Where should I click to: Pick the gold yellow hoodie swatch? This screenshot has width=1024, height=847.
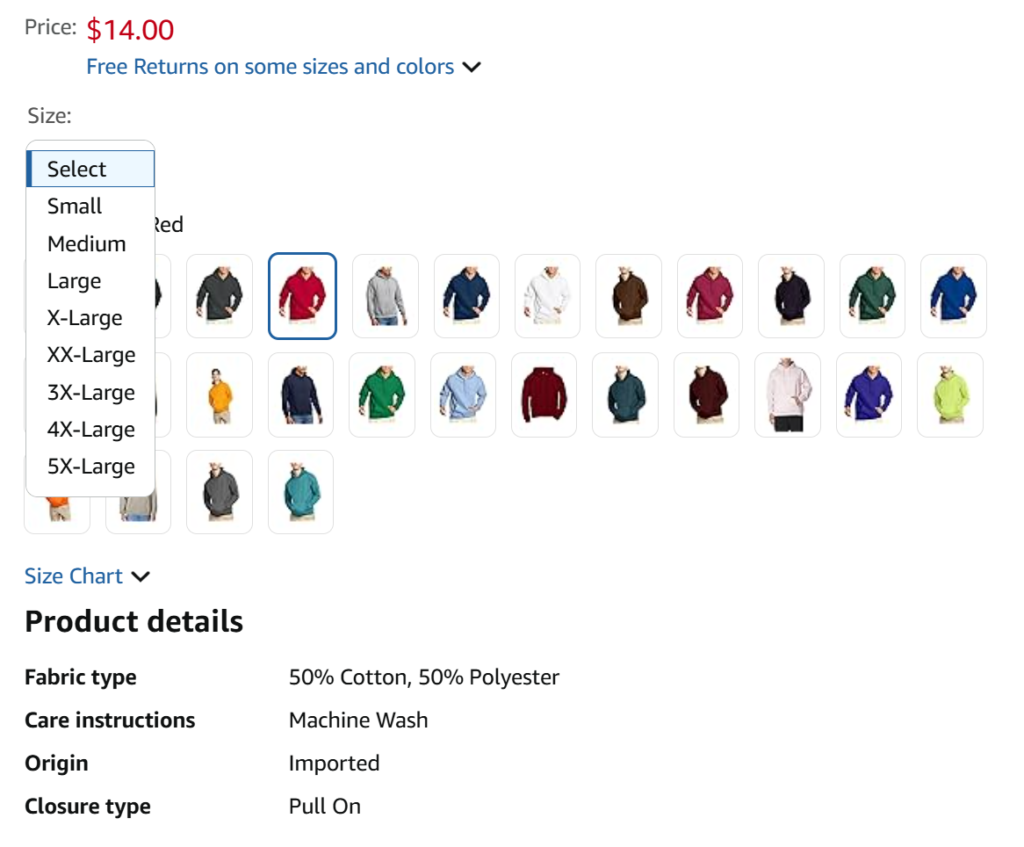pyautogui.click(x=219, y=395)
